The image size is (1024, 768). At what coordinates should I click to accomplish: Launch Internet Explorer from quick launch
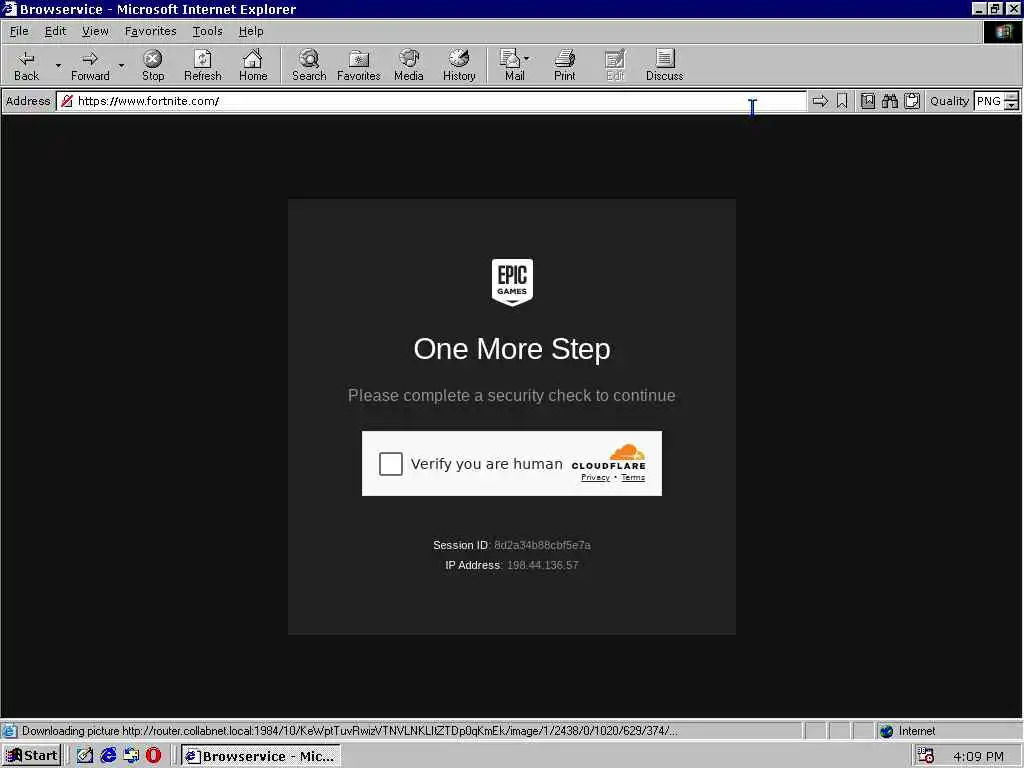click(108, 756)
